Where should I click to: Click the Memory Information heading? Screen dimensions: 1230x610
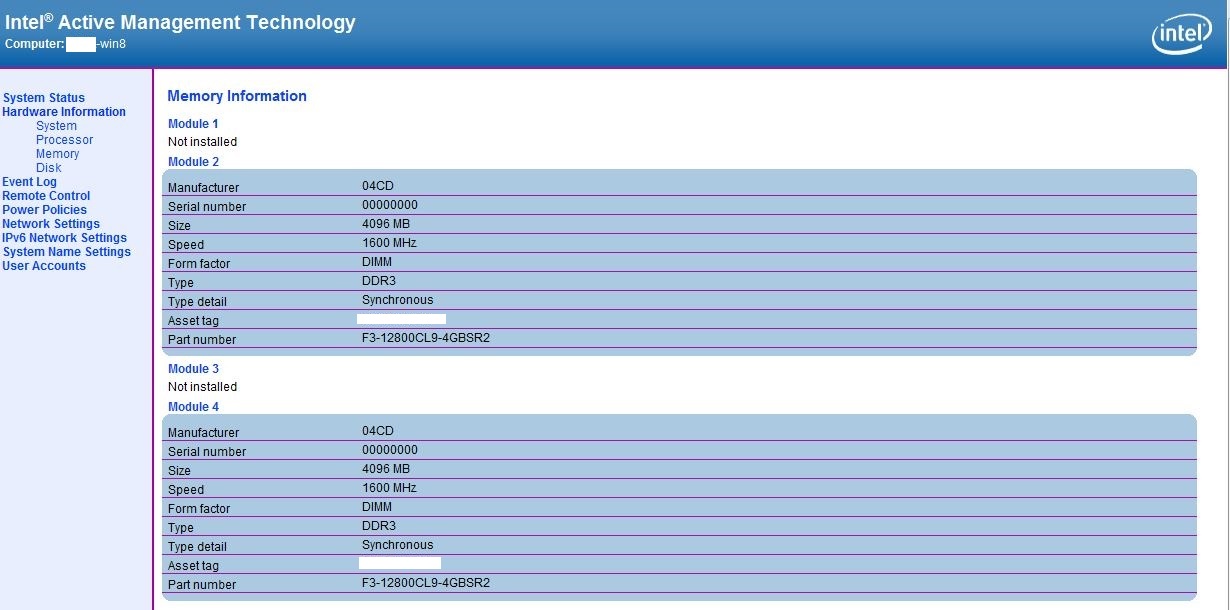(x=237, y=96)
